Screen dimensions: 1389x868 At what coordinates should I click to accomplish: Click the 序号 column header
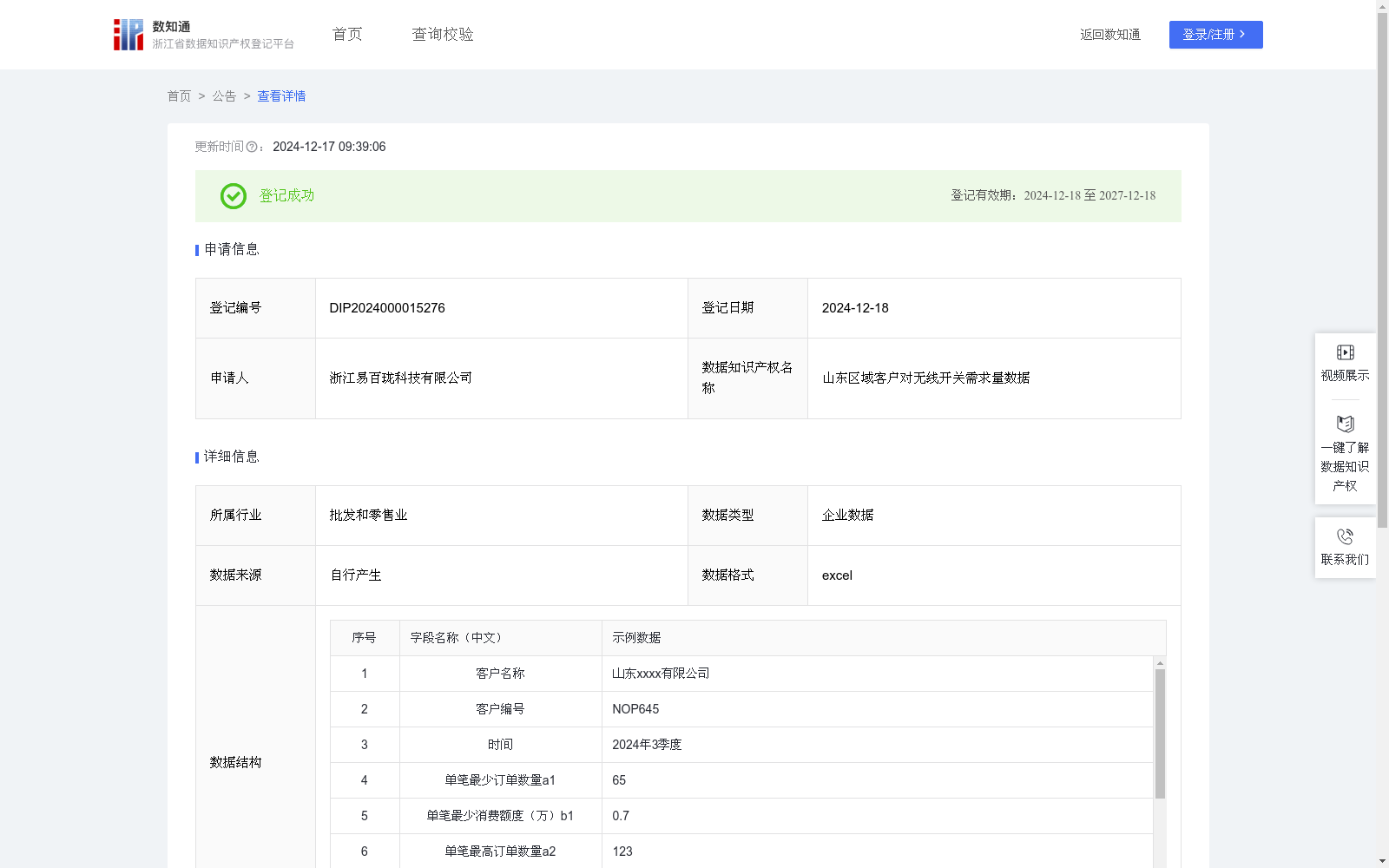pyautogui.click(x=364, y=638)
